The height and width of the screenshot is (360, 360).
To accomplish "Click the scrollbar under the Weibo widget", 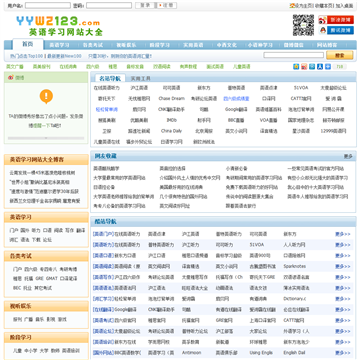I will [46, 138].
